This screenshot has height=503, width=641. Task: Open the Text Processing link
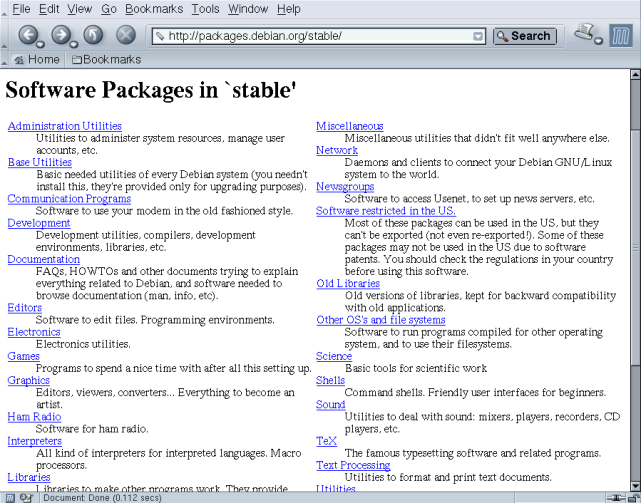coord(353,465)
